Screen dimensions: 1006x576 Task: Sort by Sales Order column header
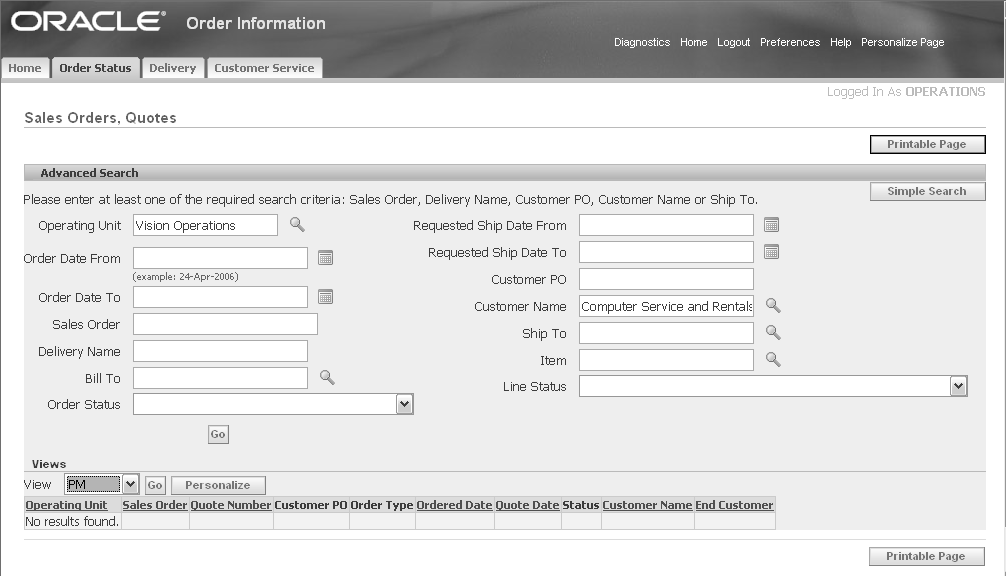[155, 505]
